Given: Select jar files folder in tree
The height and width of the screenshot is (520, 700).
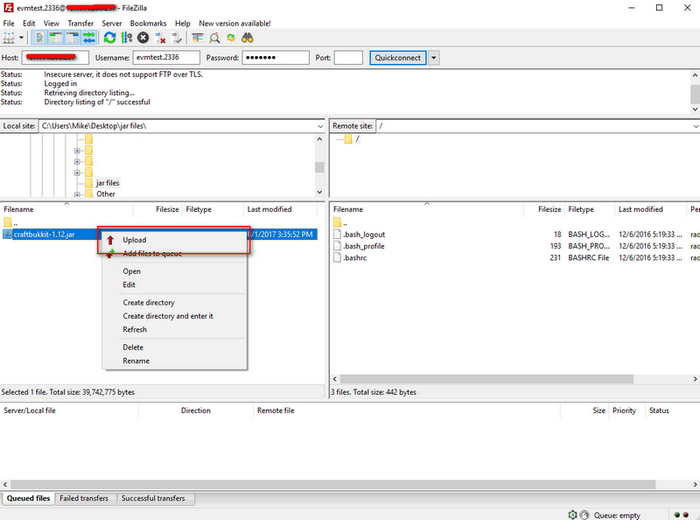Looking at the screenshot, I should [108, 183].
